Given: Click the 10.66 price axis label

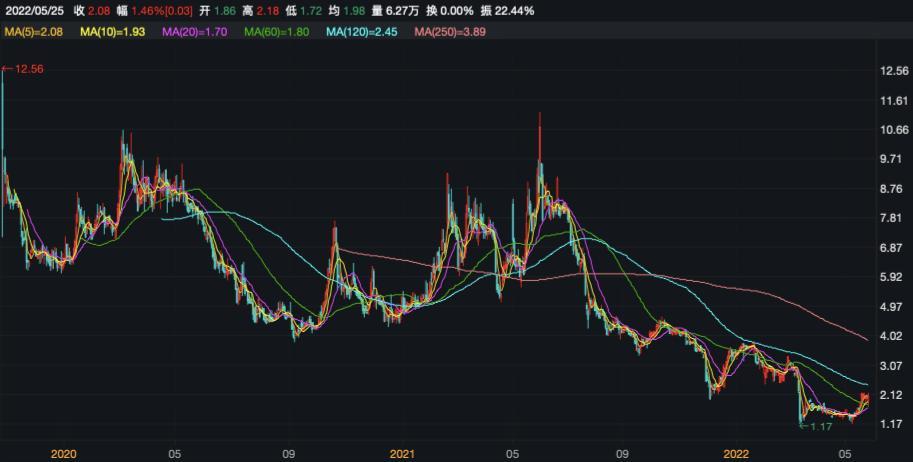Looking at the screenshot, I should pyautogui.click(x=894, y=129).
